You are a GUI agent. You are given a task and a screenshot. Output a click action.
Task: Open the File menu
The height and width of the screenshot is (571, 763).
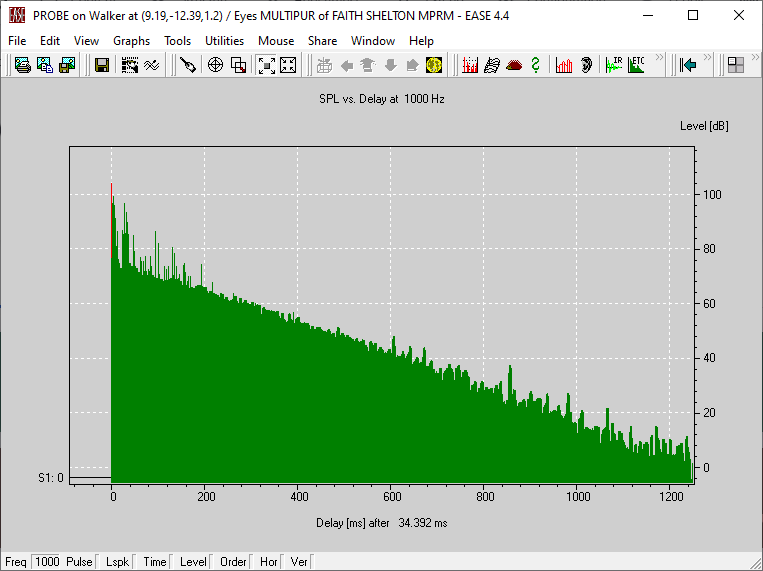point(17,41)
